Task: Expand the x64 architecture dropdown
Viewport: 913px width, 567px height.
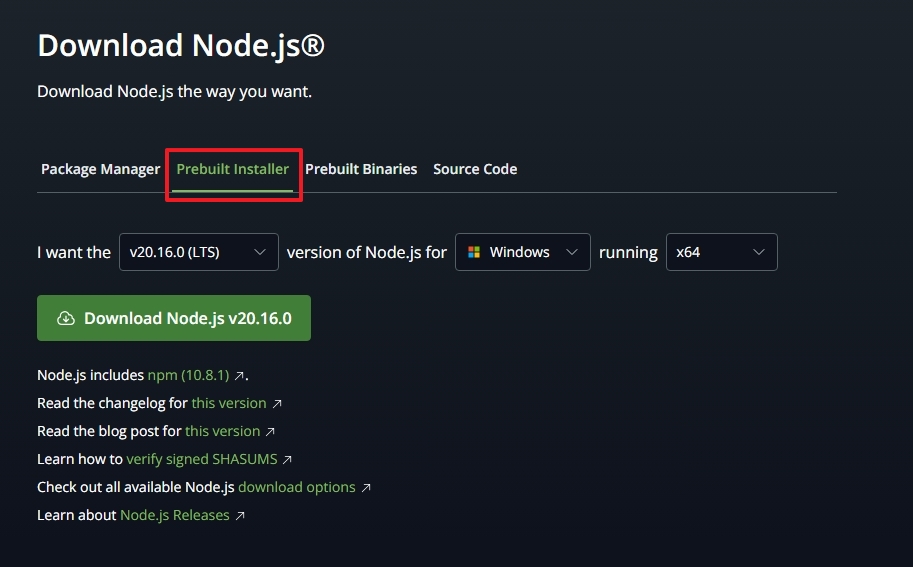Action: pos(721,252)
